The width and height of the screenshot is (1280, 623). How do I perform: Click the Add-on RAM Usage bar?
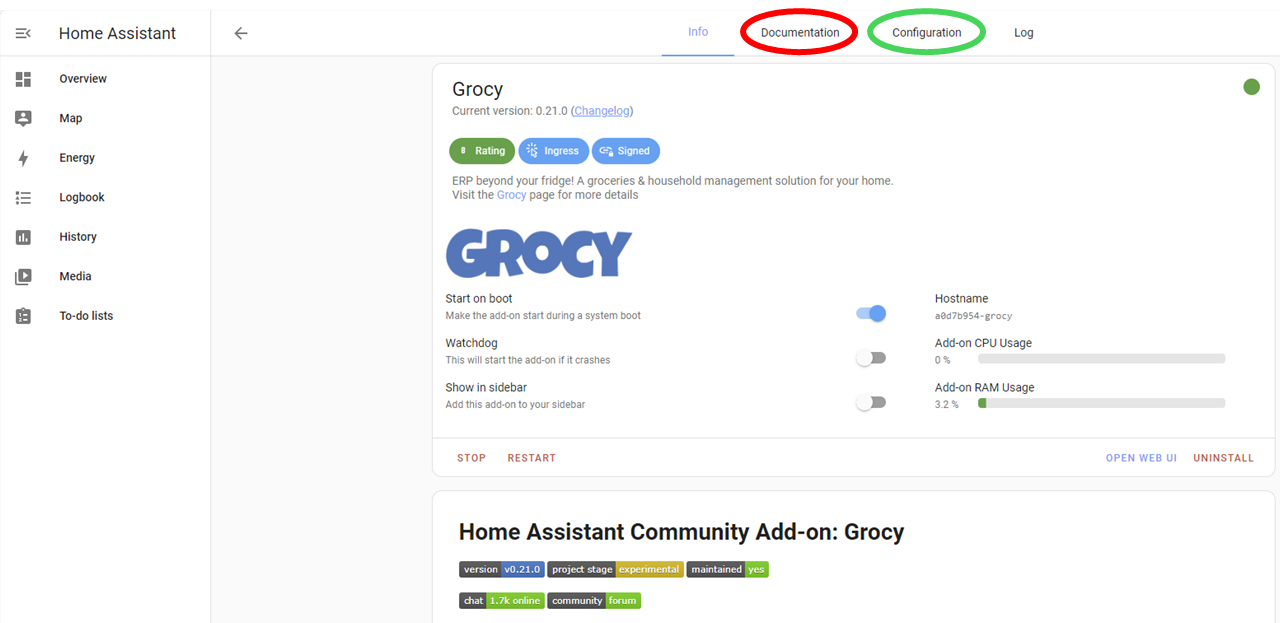1101,403
